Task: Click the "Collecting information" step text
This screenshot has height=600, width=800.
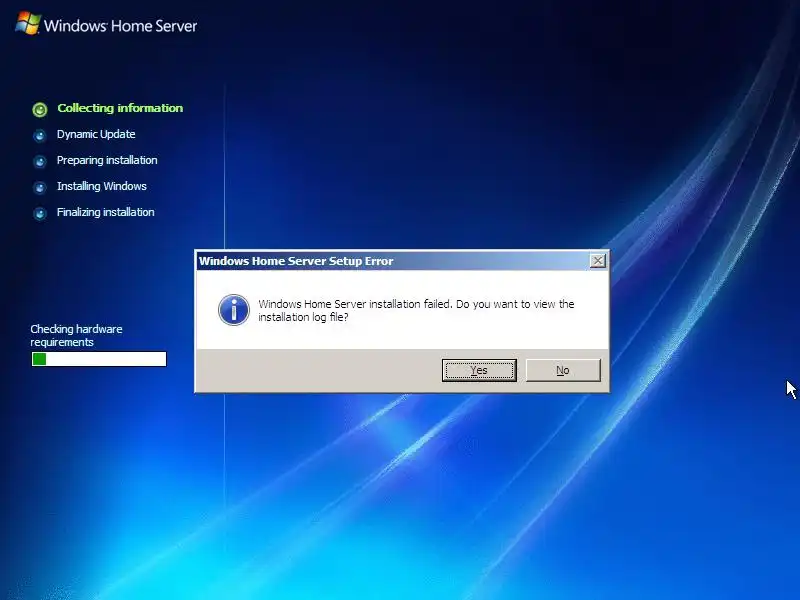Action: [x=120, y=108]
